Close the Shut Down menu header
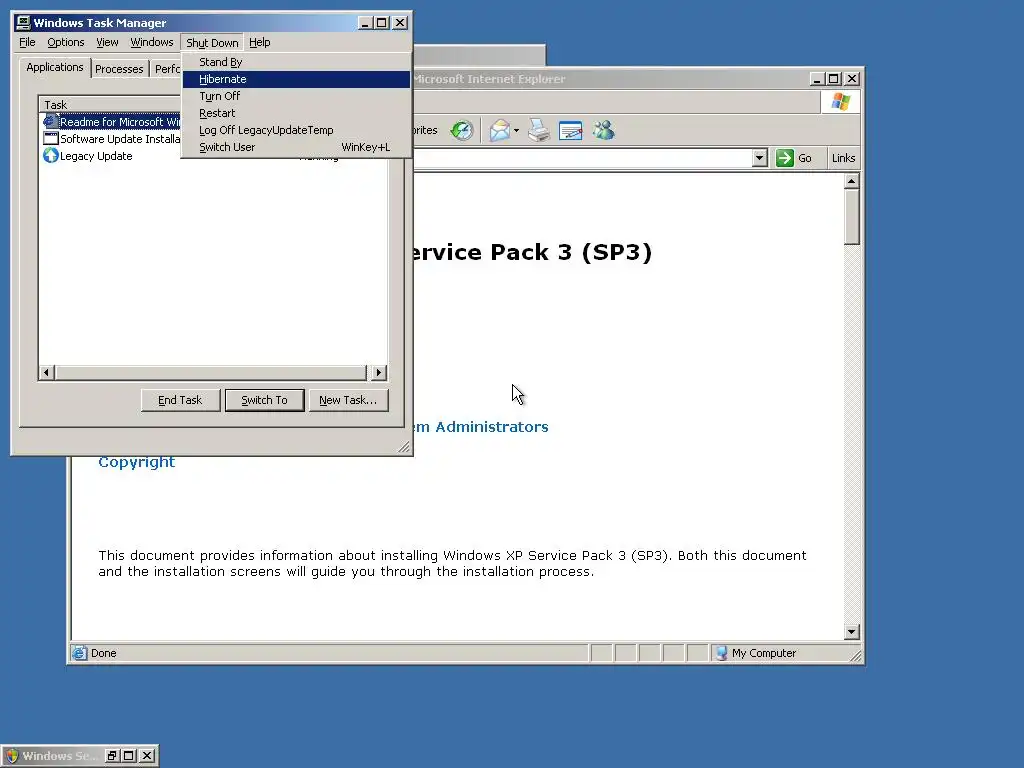This screenshot has height=768, width=1024. [x=212, y=42]
